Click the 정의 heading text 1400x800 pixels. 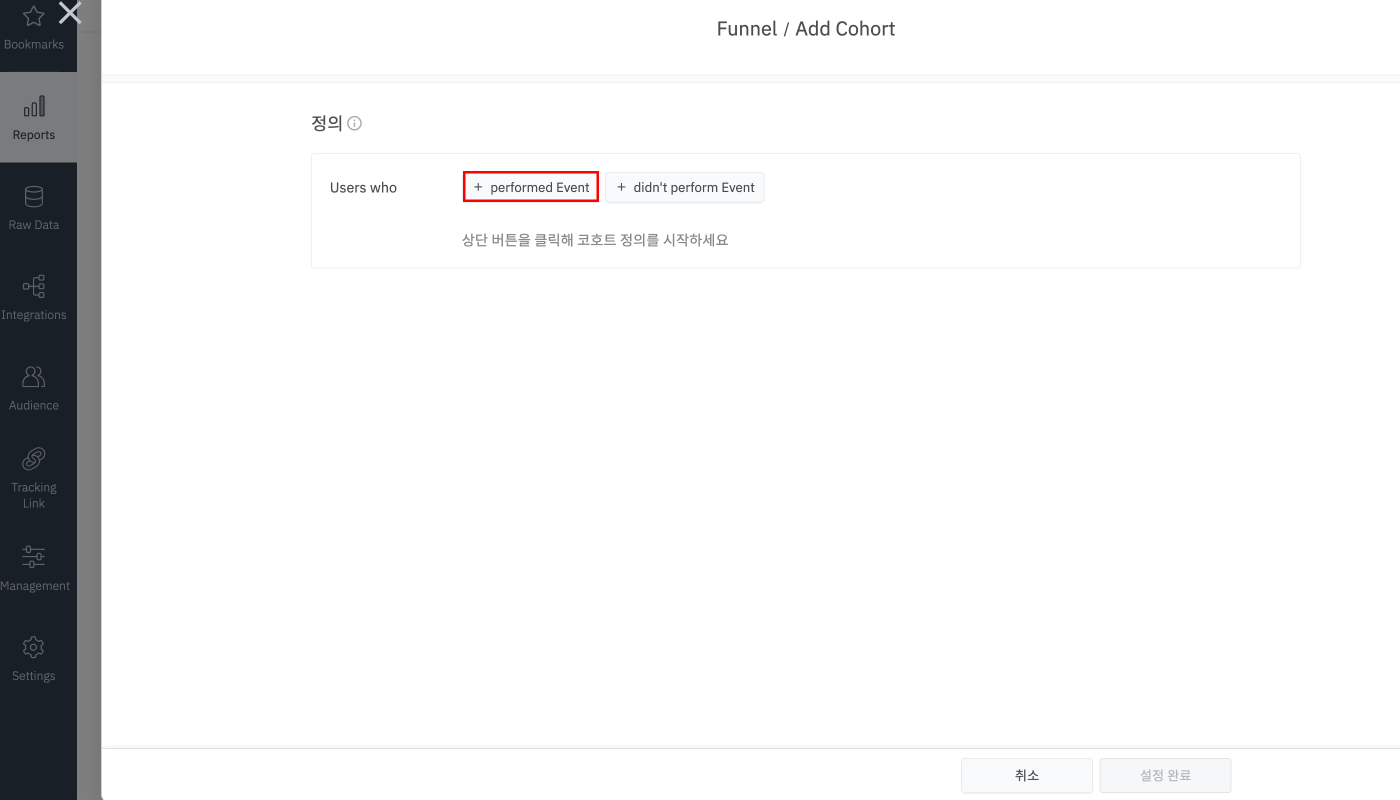[x=327, y=124]
